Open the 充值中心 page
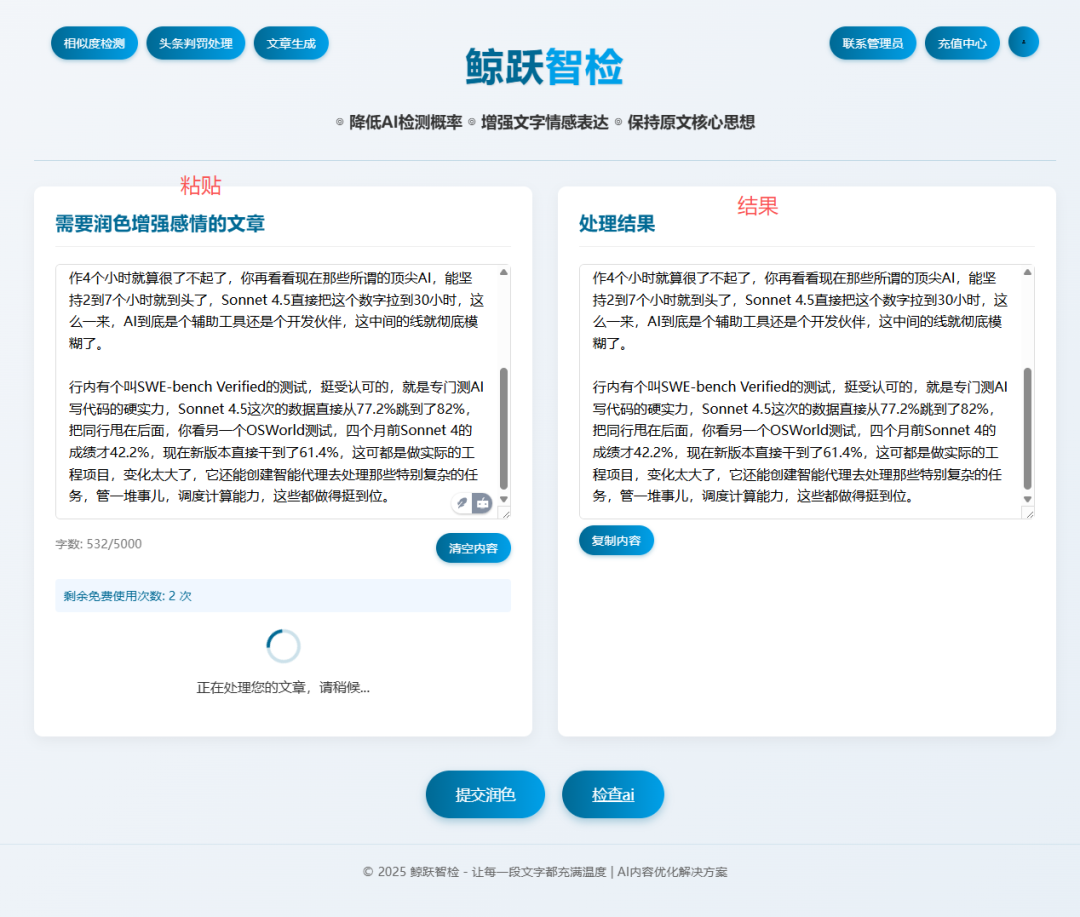This screenshot has height=917, width=1080. tap(962, 42)
